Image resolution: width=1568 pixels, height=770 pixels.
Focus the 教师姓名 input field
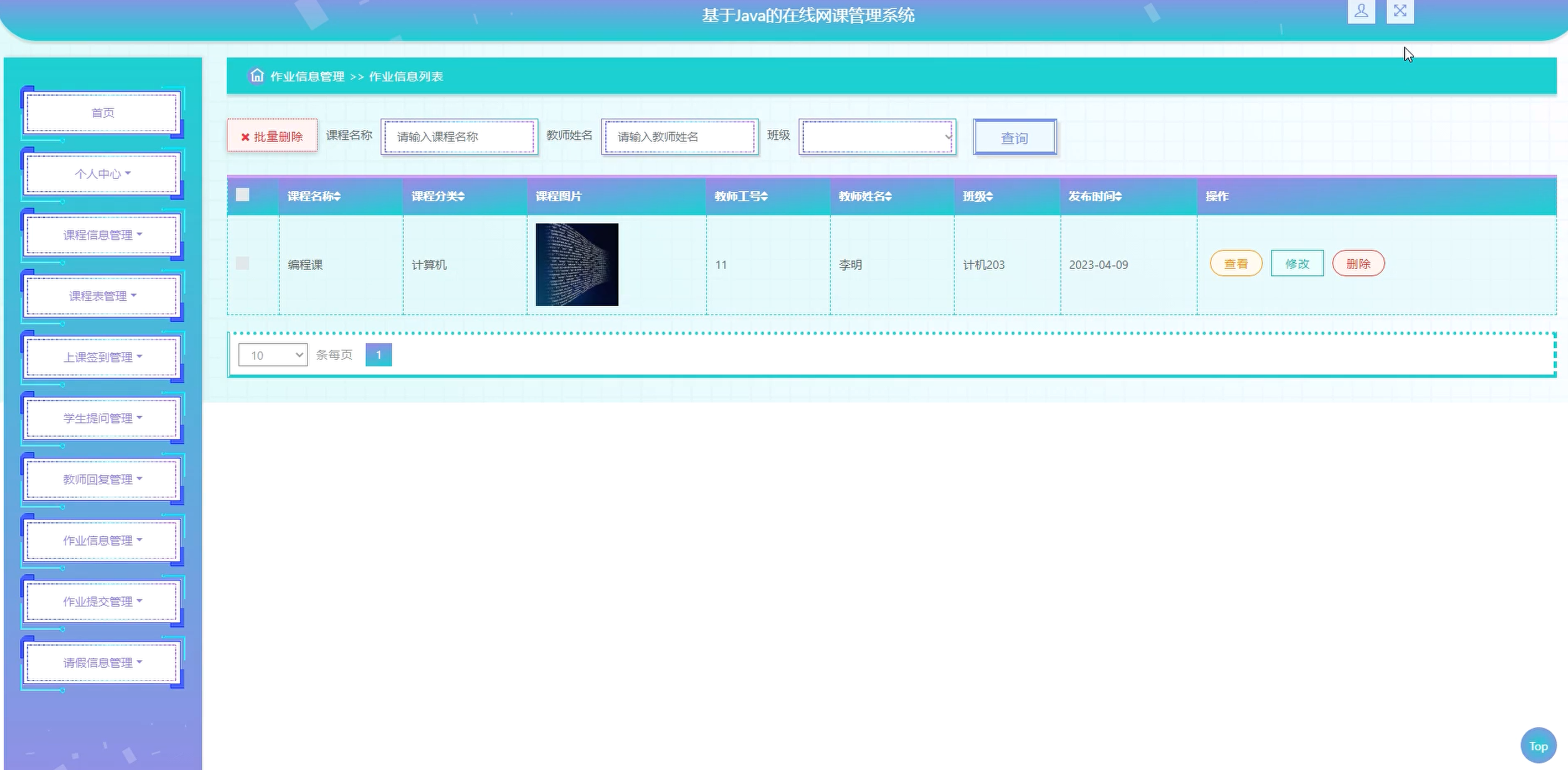pos(679,136)
